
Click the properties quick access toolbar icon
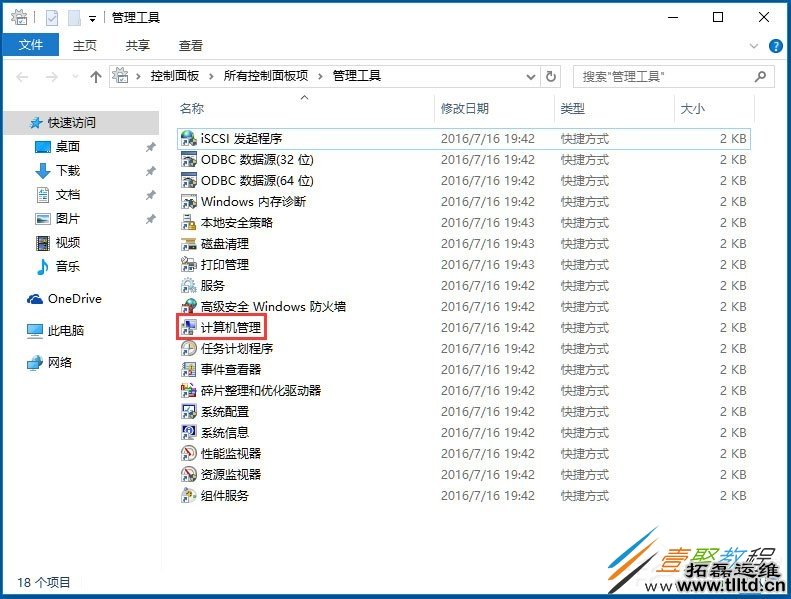[51, 18]
